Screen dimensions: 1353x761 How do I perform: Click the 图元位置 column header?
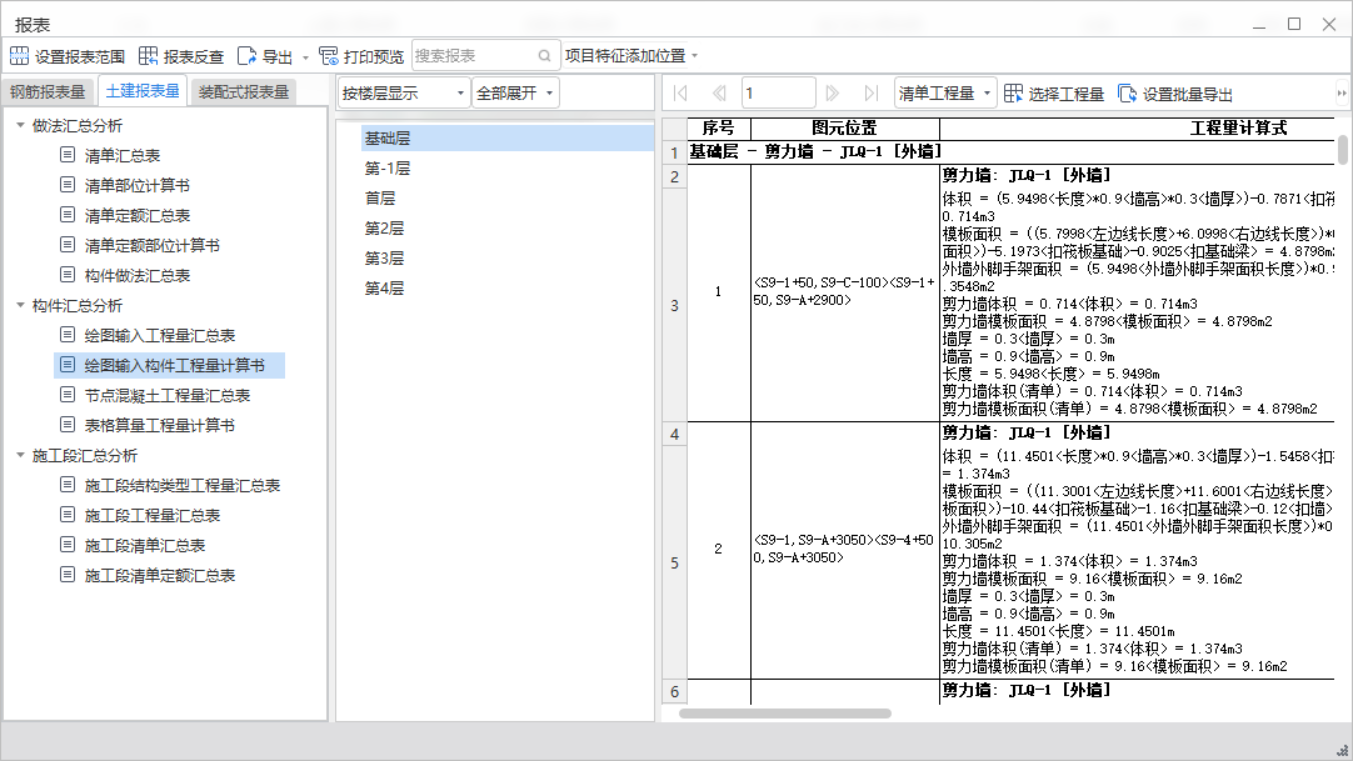point(845,128)
